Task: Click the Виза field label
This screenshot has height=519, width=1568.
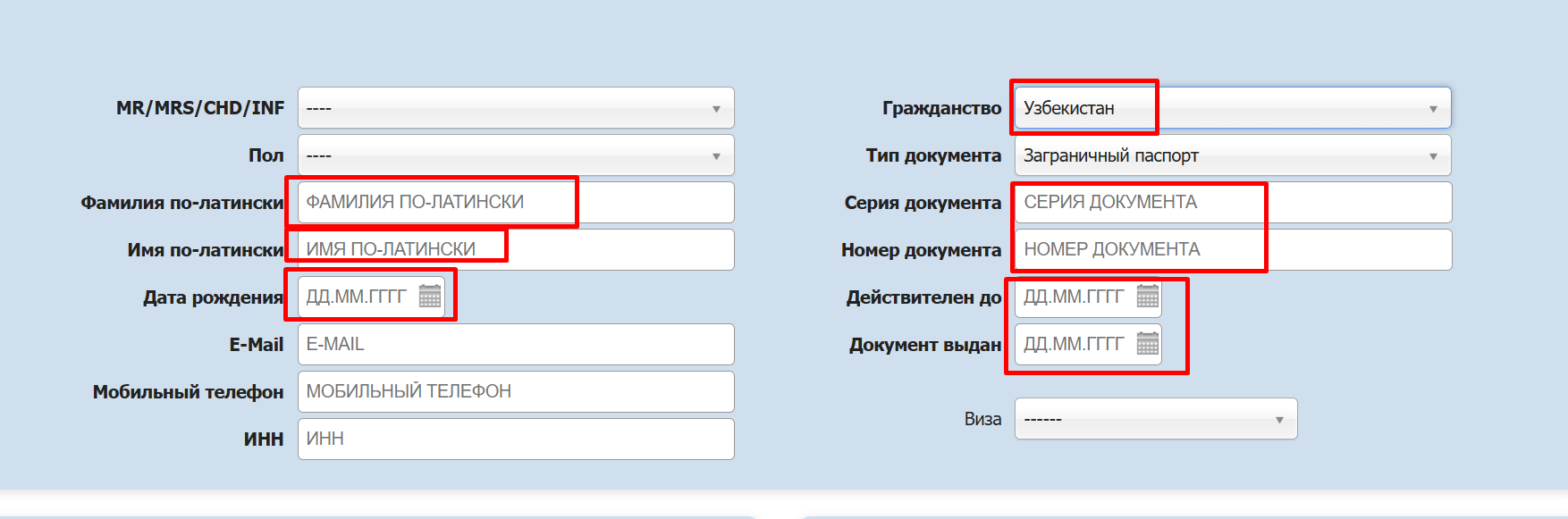Action: [982, 419]
